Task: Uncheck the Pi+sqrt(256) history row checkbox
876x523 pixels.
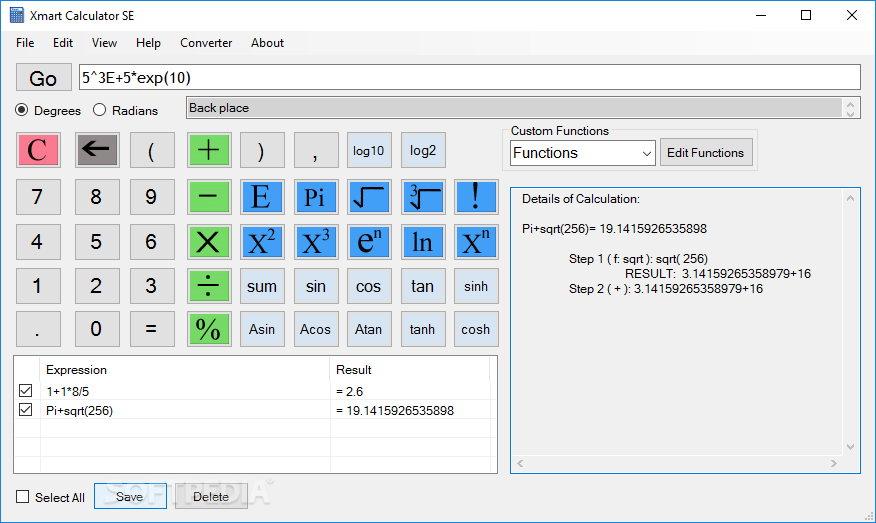Action: [x=25, y=410]
